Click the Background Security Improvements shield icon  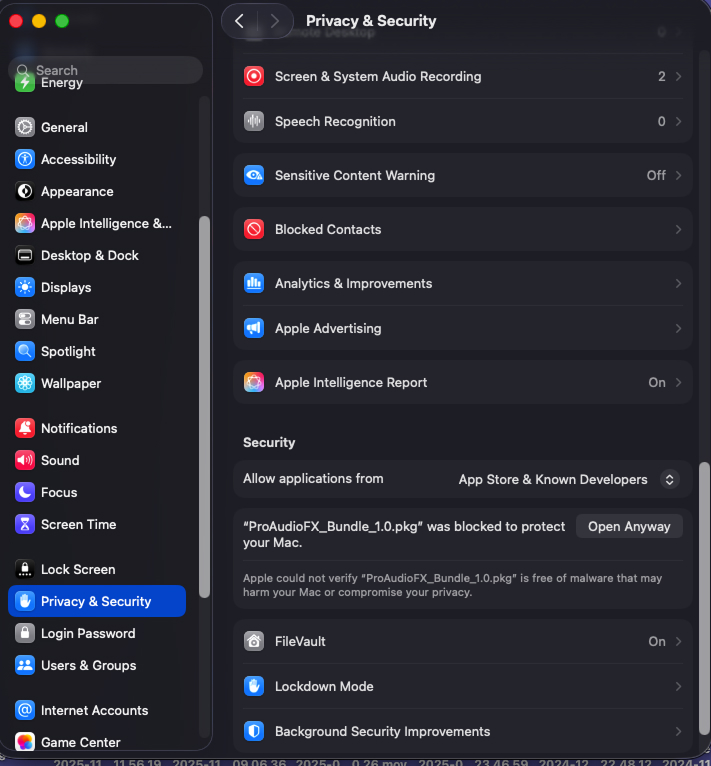(x=254, y=732)
